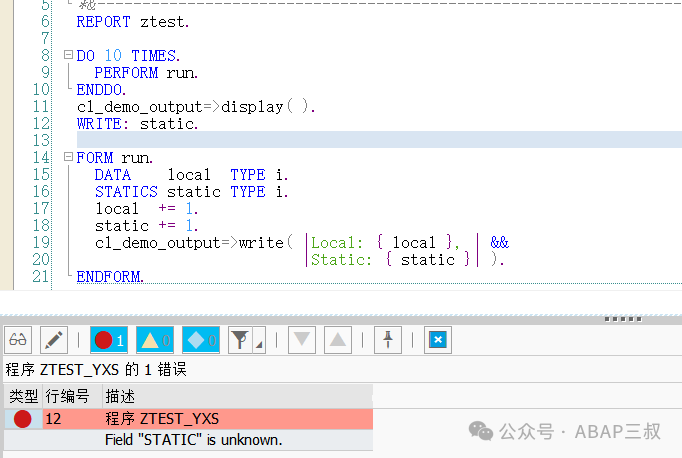Click '程序 ZTEST_YXS 的 1 错误' summary text
The height and width of the screenshot is (458, 682).
96,370
